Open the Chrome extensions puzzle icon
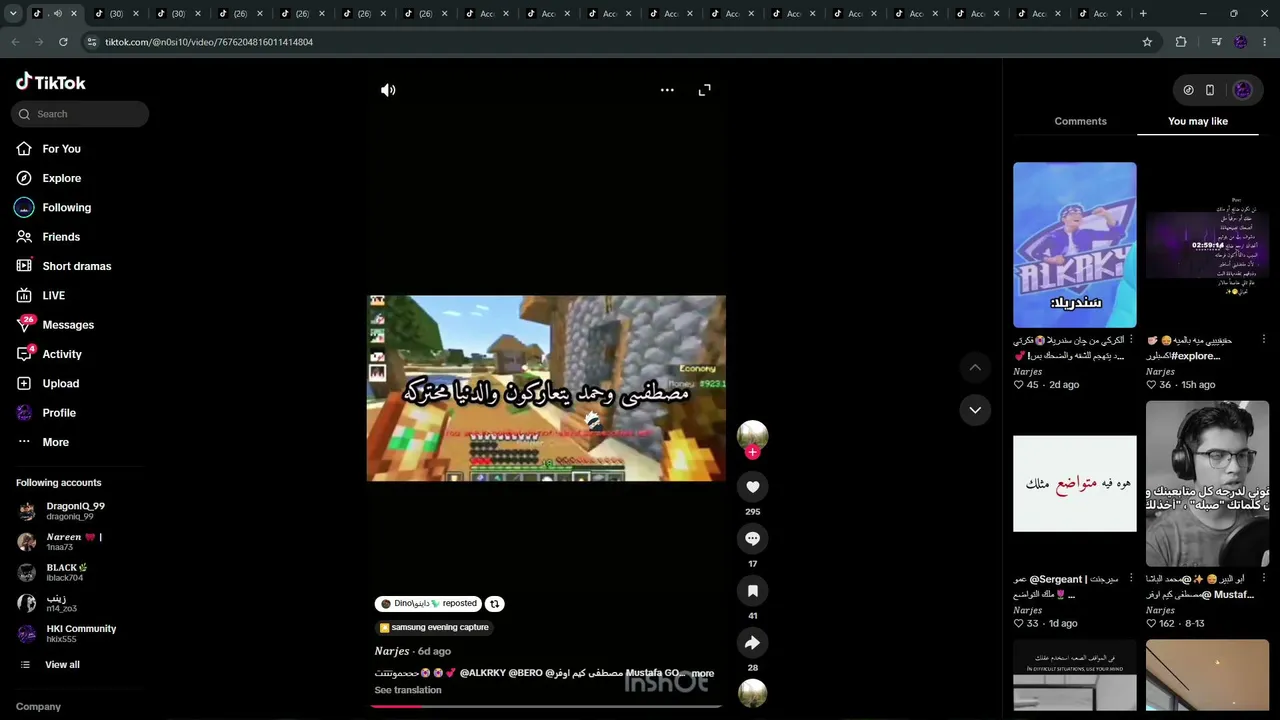Image resolution: width=1280 pixels, height=720 pixels. (x=1181, y=42)
